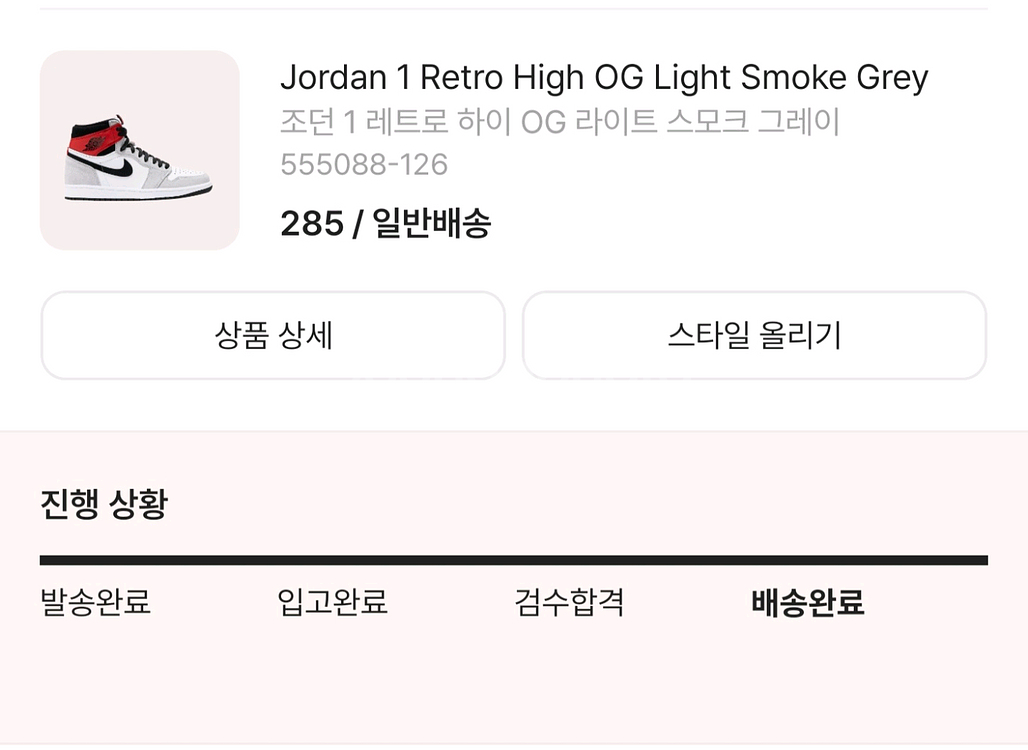
Task: Select the 검수합격 progress step
Action: pos(569,603)
